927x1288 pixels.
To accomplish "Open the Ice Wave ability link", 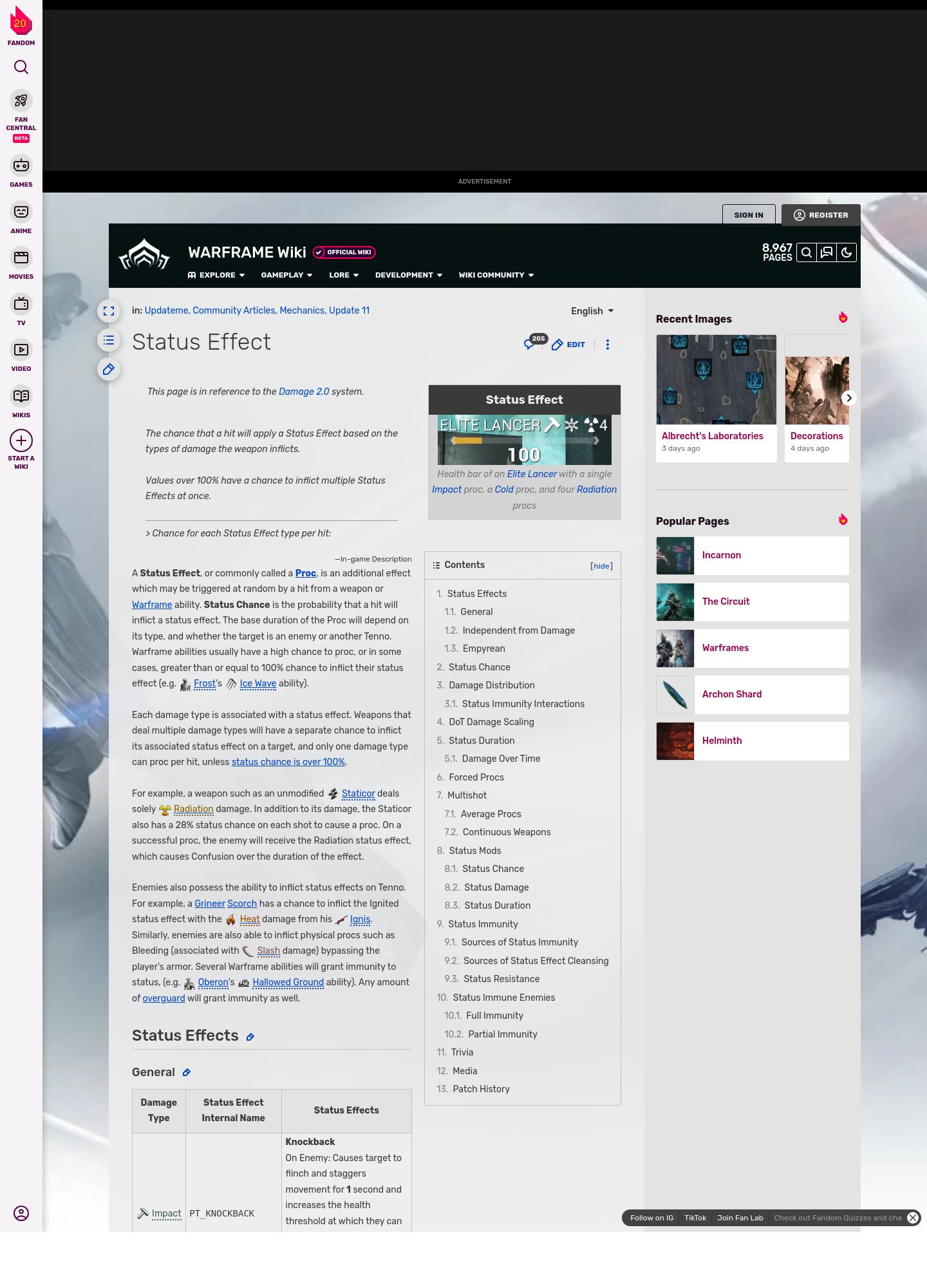I will tap(258, 683).
